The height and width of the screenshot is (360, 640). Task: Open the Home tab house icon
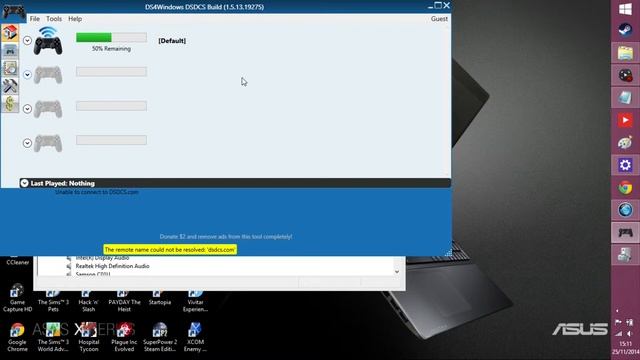click(x=10, y=32)
